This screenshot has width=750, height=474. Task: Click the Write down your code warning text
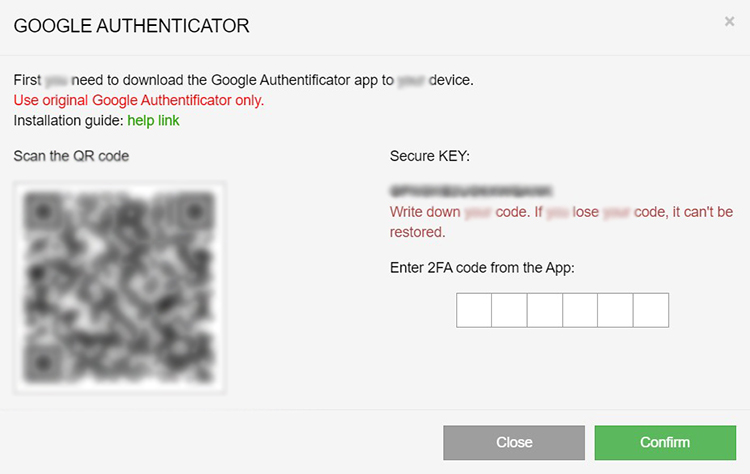(x=561, y=221)
